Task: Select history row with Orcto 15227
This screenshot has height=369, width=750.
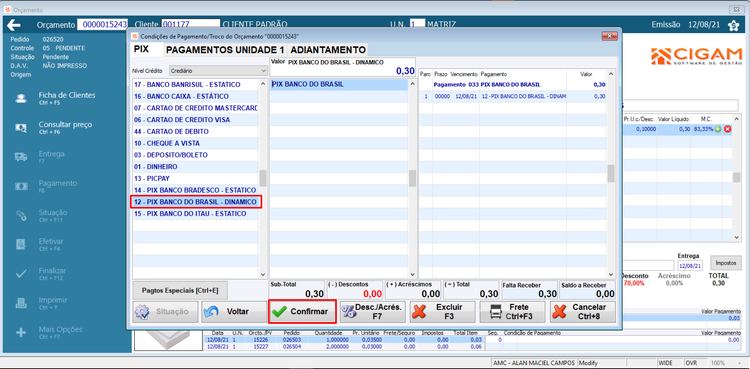Action: point(344,346)
